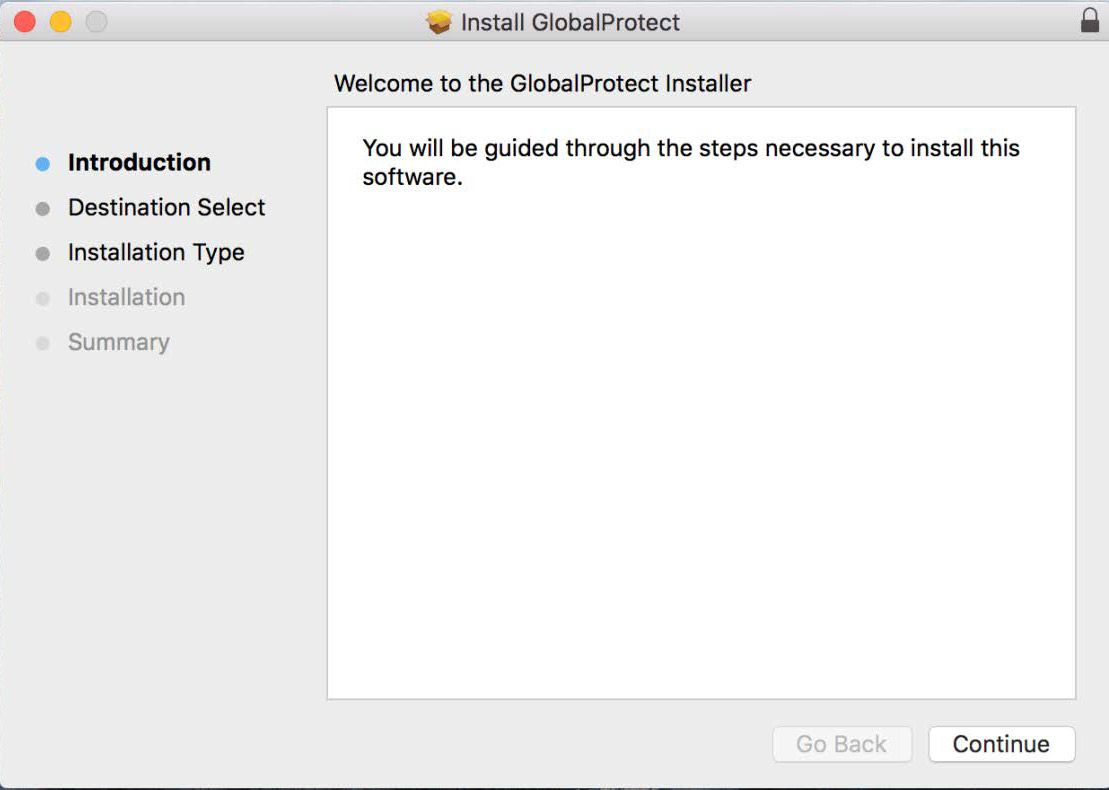
Task: Click the bullet next to Installation Type
Action: tap(42, 253)
